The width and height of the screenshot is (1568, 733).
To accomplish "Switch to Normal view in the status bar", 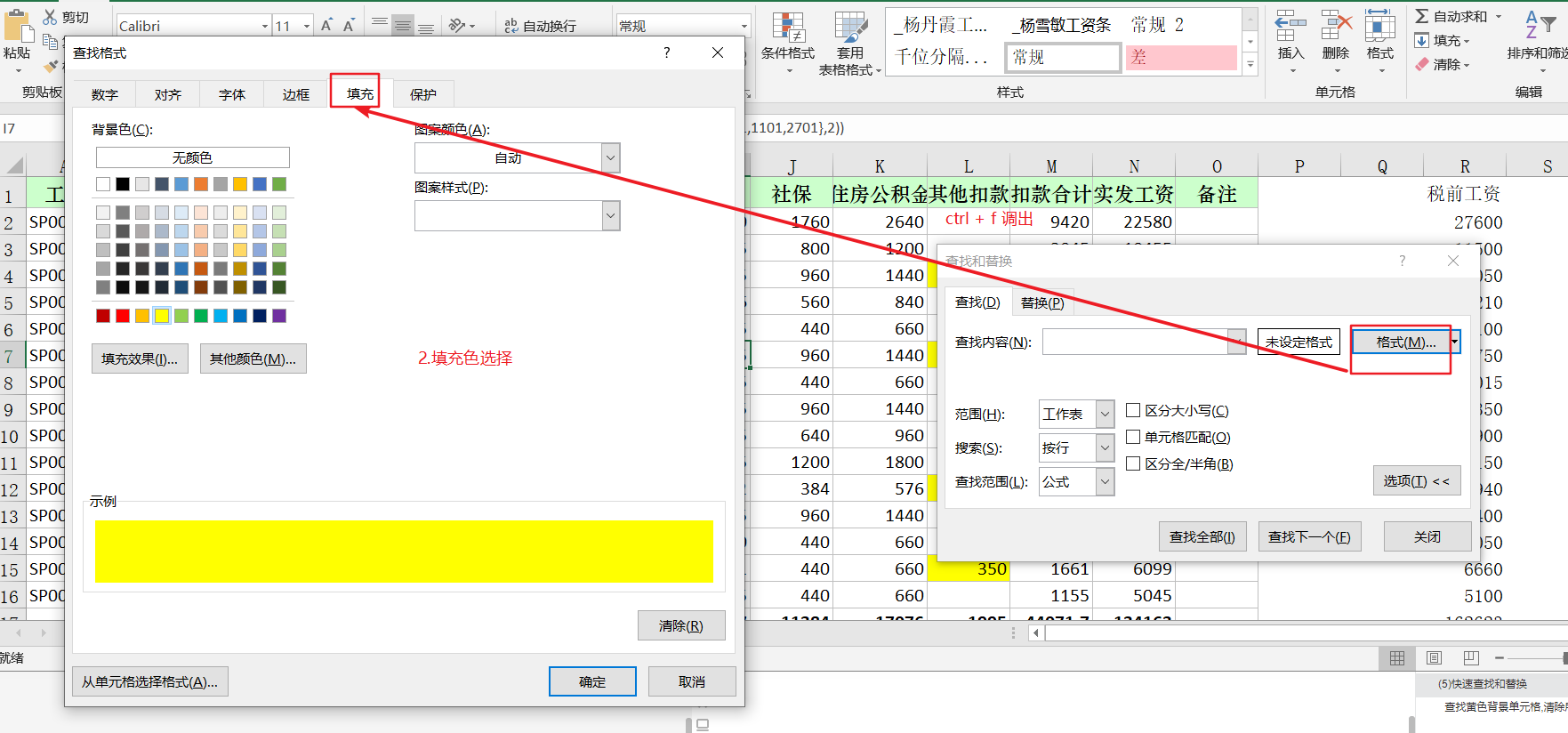I will pos(1397,657).
